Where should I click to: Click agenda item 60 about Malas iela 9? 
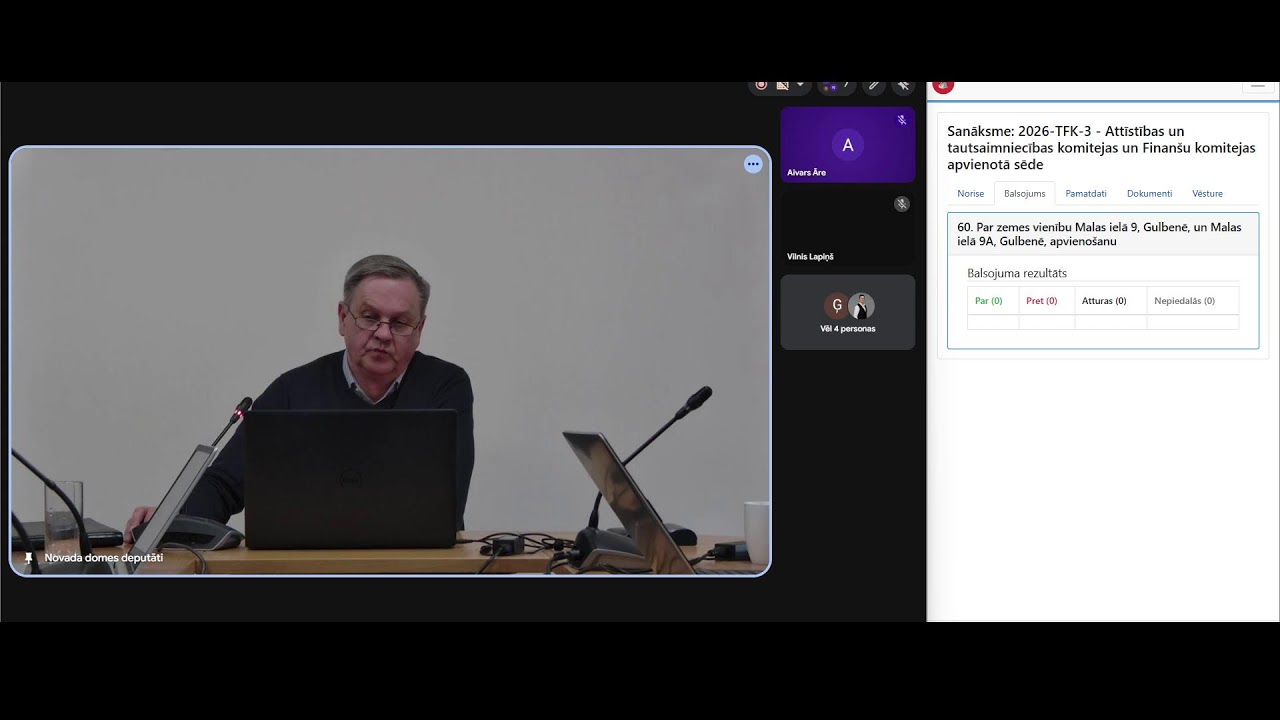pos(1103,234)
